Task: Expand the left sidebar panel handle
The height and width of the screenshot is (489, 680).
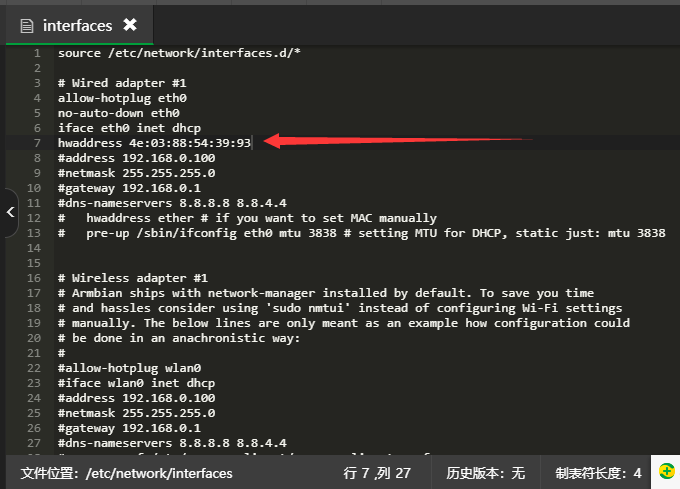Action: 9,211
